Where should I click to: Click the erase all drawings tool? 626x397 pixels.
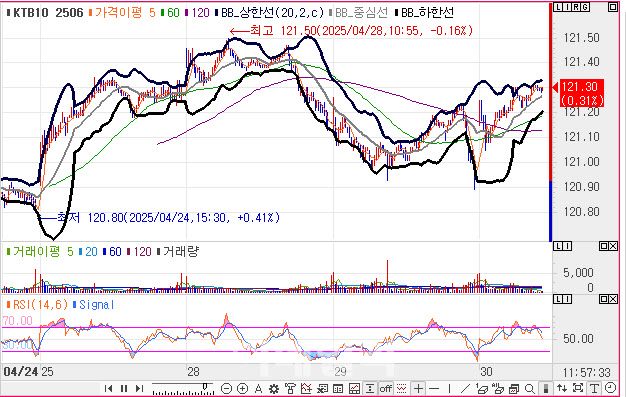coord(498,388)
